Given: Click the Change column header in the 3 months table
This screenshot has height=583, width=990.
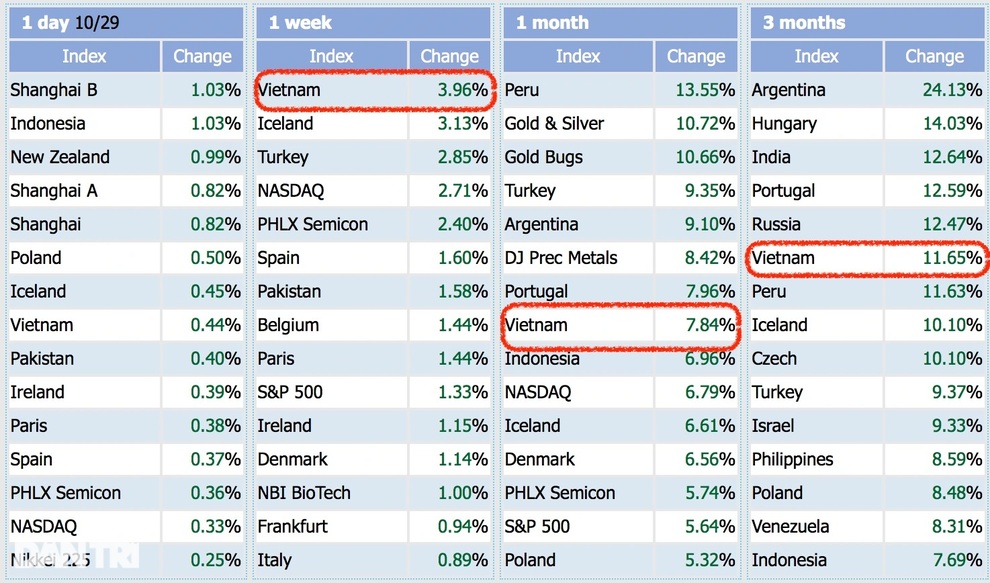Looking at the screenshot, I should 934,56.
